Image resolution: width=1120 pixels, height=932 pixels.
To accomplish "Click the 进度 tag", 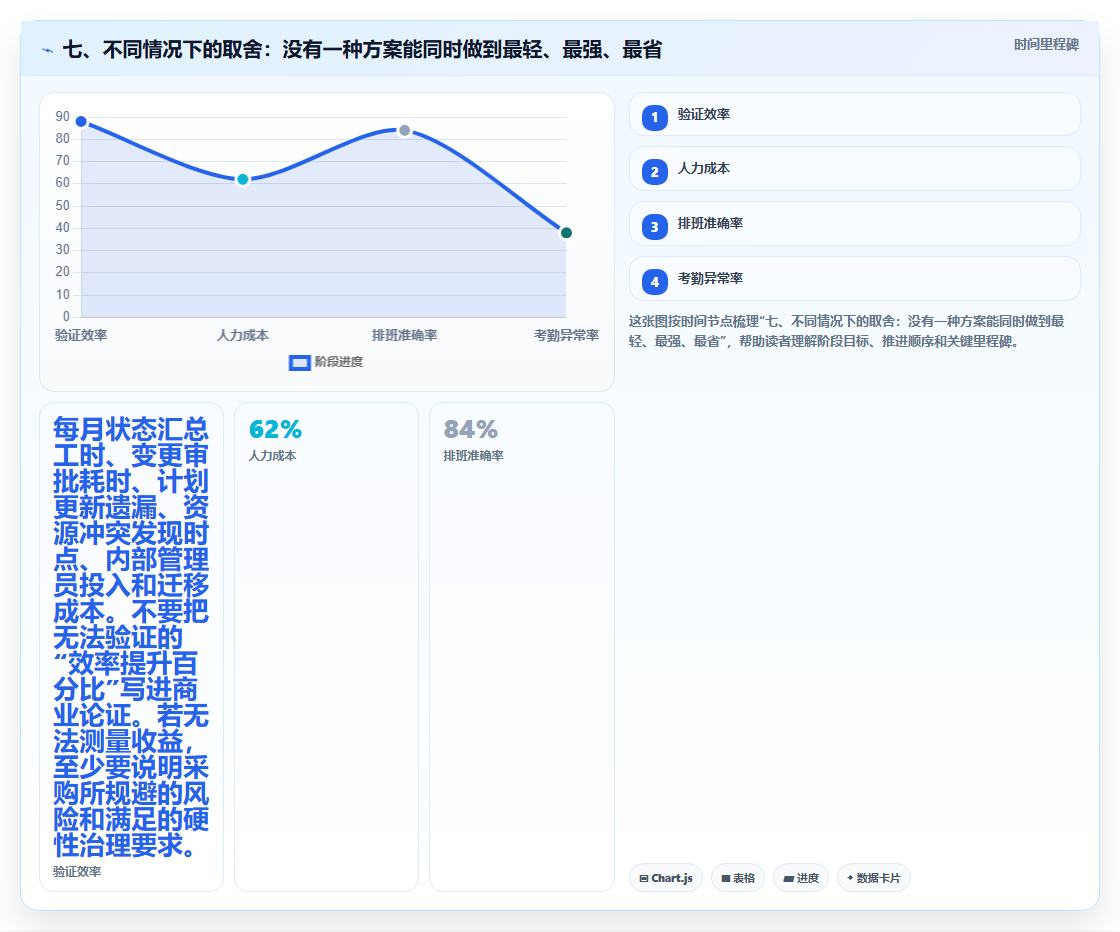I will [x=801, y=878].
